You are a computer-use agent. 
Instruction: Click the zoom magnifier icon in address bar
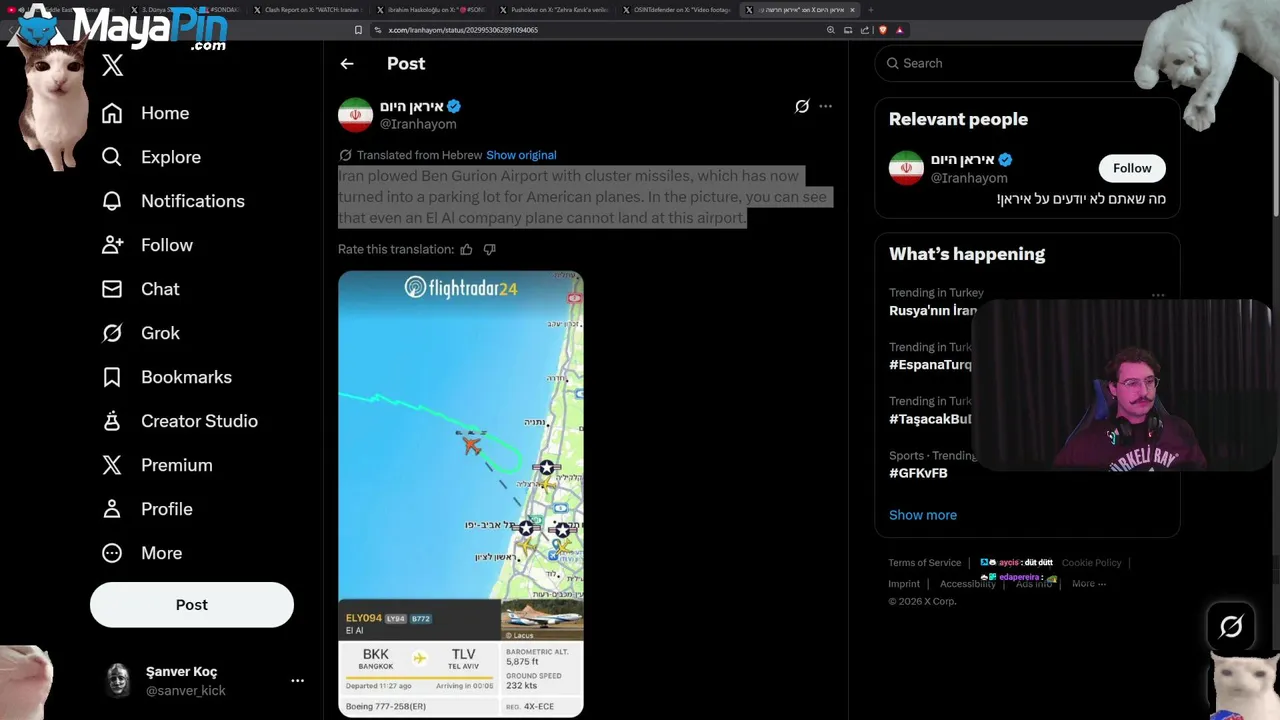point(831,30)
